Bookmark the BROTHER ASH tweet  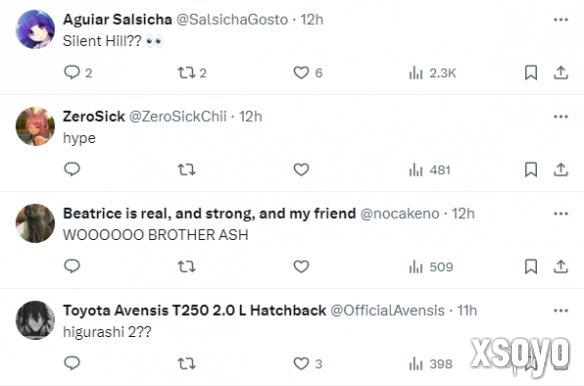coord(531,266)
